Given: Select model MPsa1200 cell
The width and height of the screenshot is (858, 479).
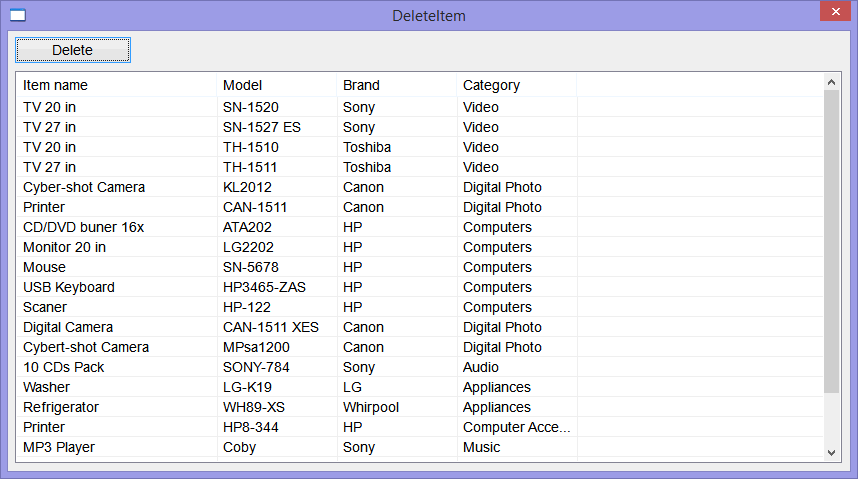Looking at the screenshot, I should [256, 347].
